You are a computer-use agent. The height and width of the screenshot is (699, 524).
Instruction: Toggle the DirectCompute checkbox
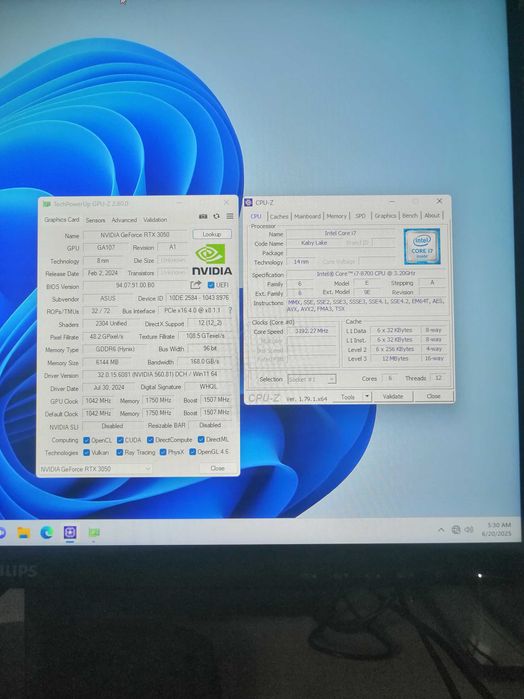tap(150, 440)
